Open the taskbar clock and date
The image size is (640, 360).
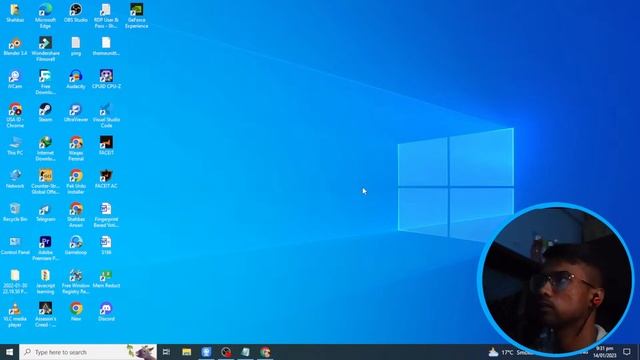pyautogui.click(x=605, y=352)
